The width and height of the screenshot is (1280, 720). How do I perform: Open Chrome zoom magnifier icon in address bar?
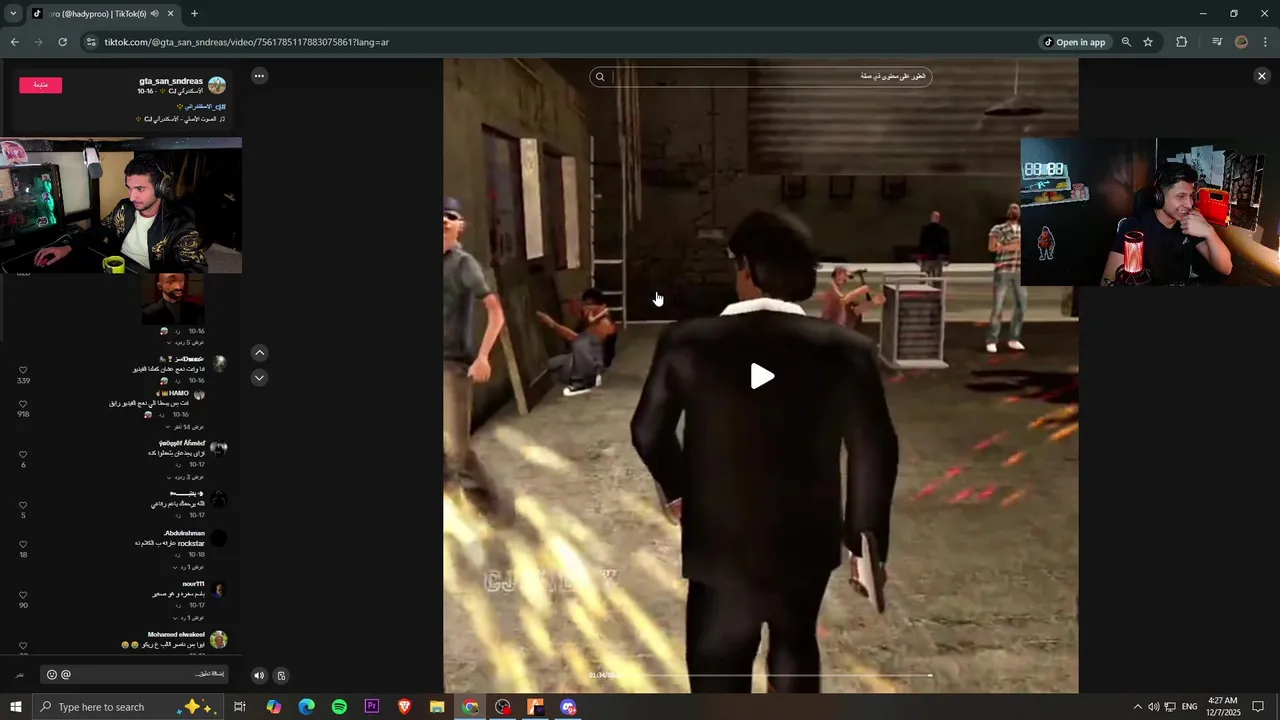(x=1126, y=42)
